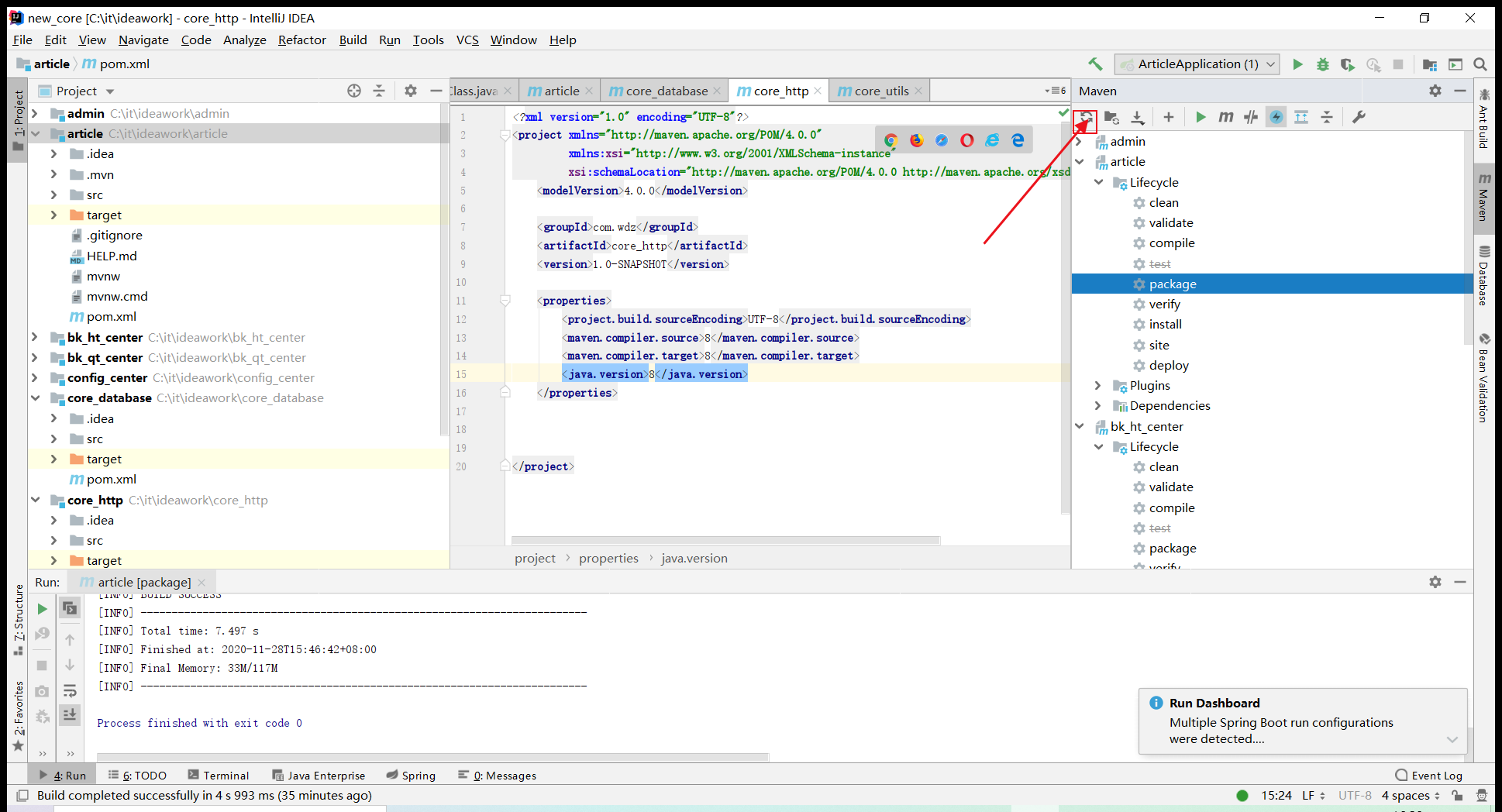Image resolution: width=1502 pixels, height=812 pixels.
Task: Select install under article Lifecycle
Action: [x=1165, y=325]
